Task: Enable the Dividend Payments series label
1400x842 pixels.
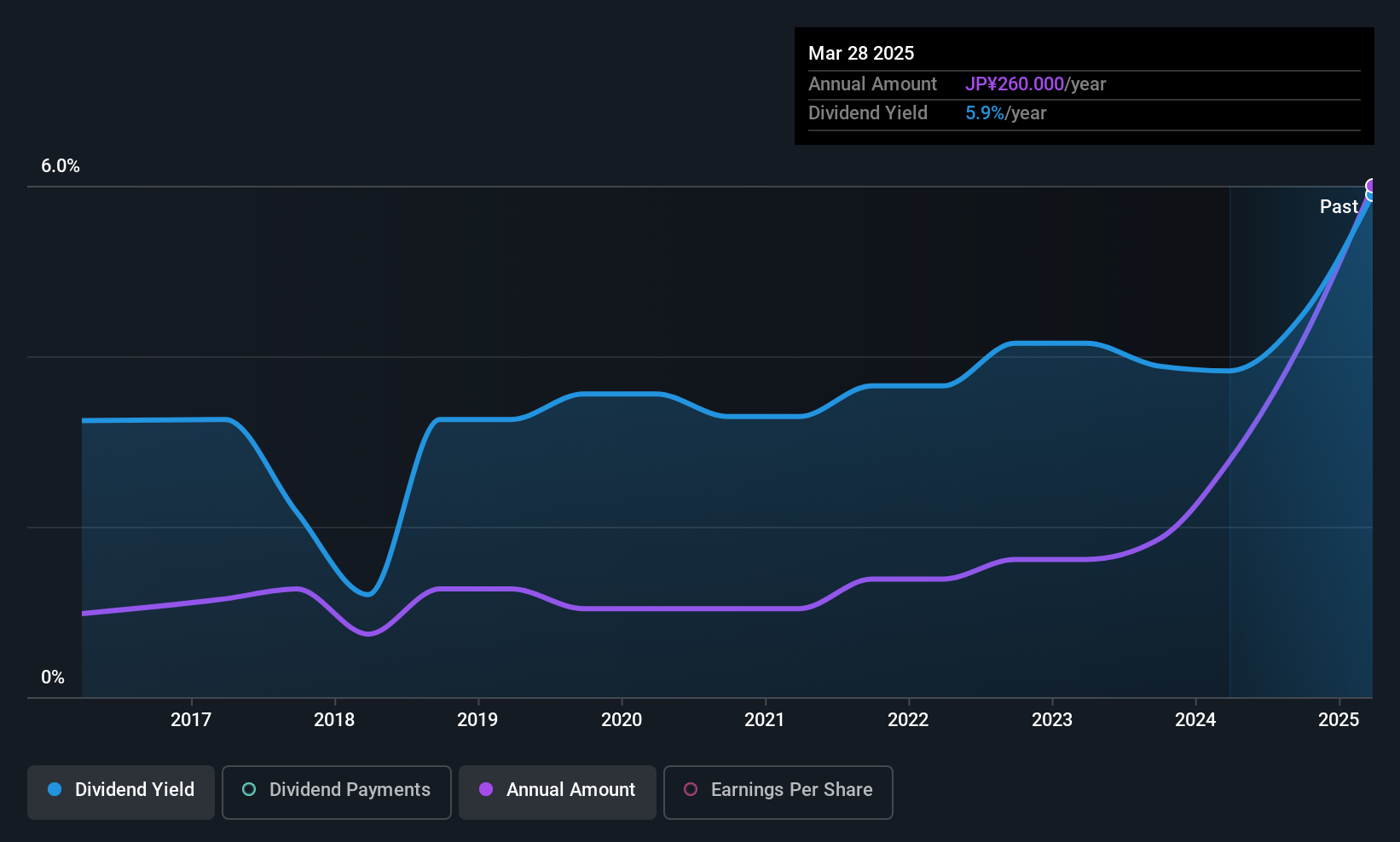Action: point(350,789)
